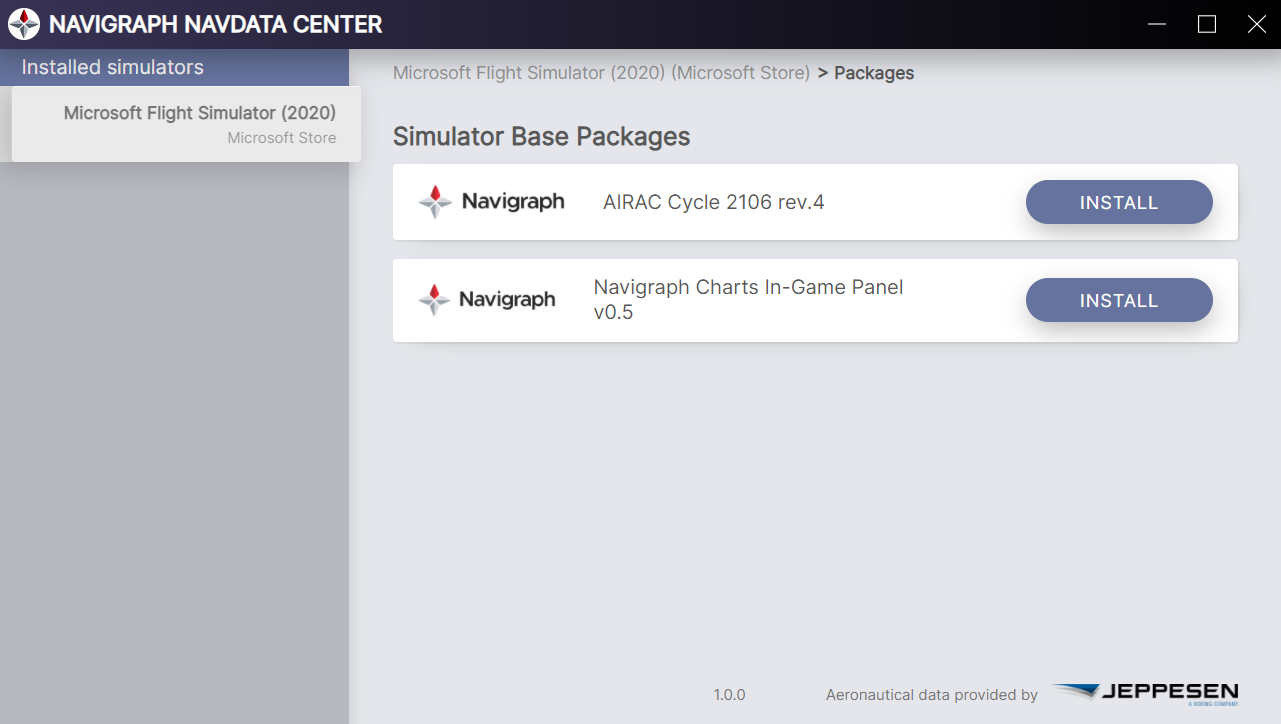Click the AIRAC Cycle 2106 rev.4 label

(714, 202)
